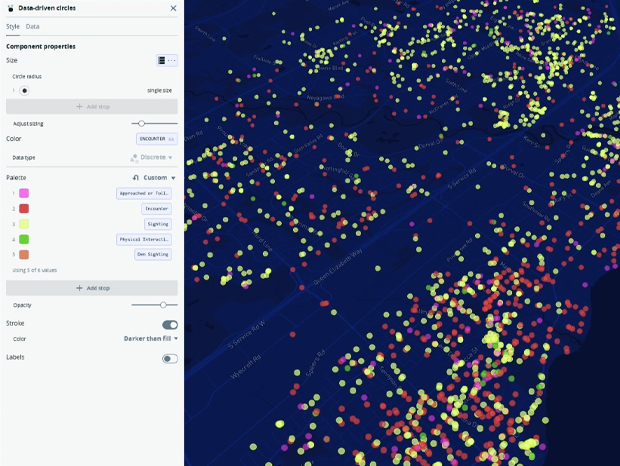Open the Size list options button
This screenshot has height=466, width=620.
167,60
